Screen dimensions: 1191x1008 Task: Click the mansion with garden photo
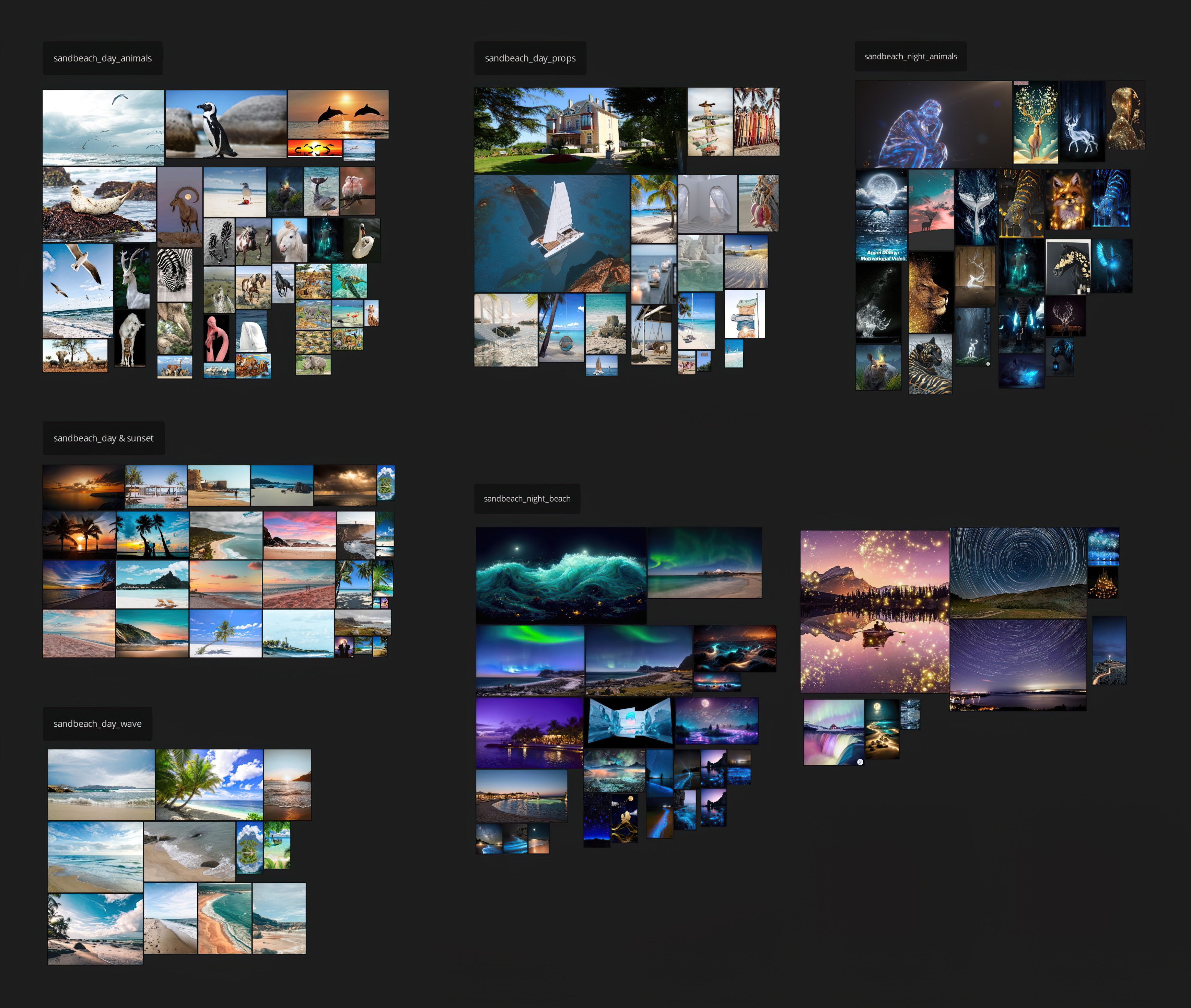579,130
